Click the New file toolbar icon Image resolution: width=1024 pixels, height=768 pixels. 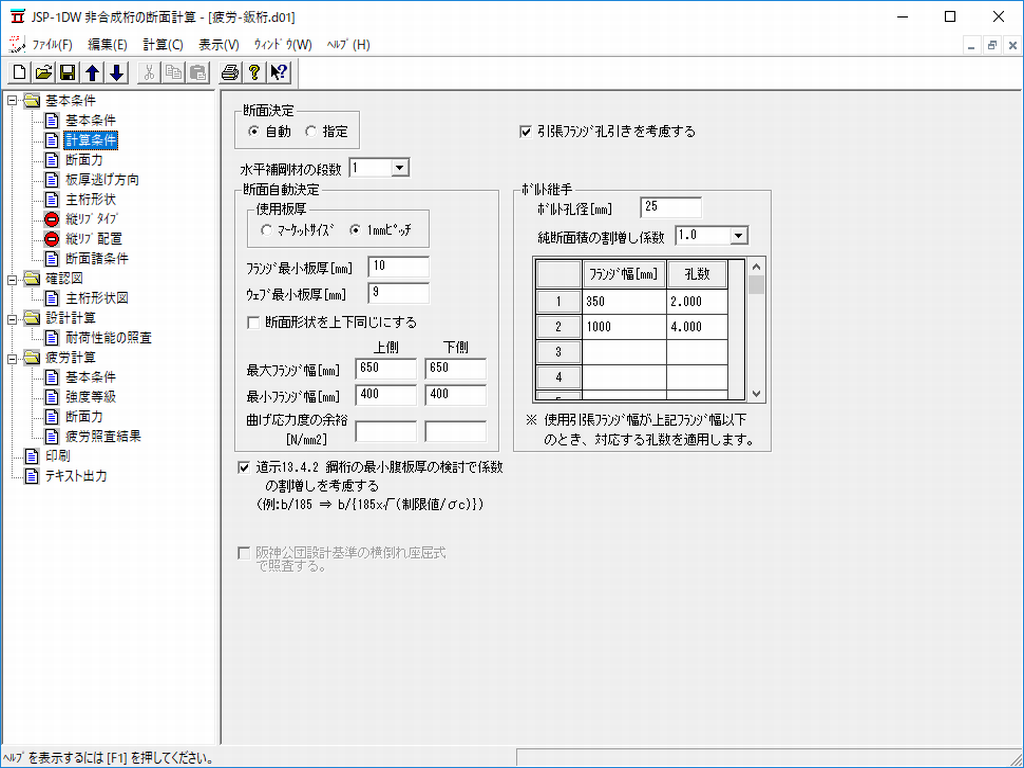click(19, 72)
